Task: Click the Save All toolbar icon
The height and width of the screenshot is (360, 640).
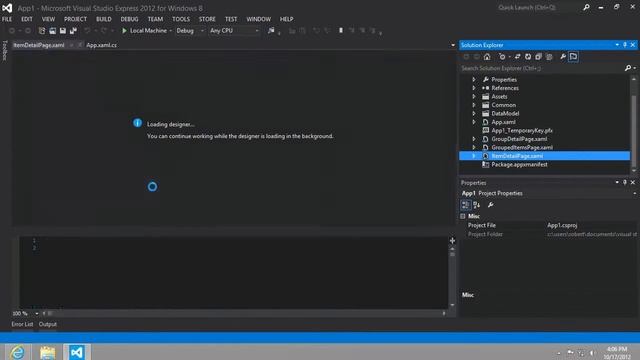Action: point(73,31)
